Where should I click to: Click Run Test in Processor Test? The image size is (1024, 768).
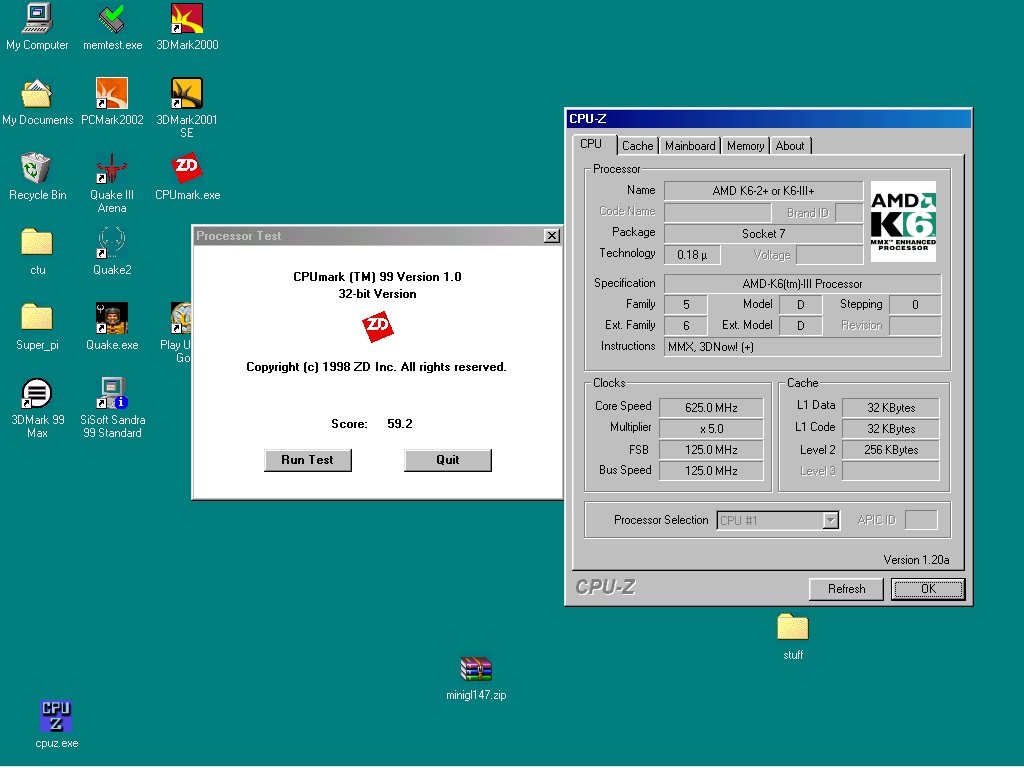[308, 460]
